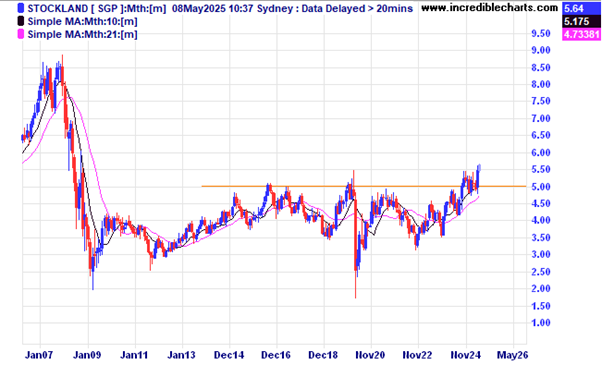Click the 2.00 price axis label
602x365 pixels.
541,288
